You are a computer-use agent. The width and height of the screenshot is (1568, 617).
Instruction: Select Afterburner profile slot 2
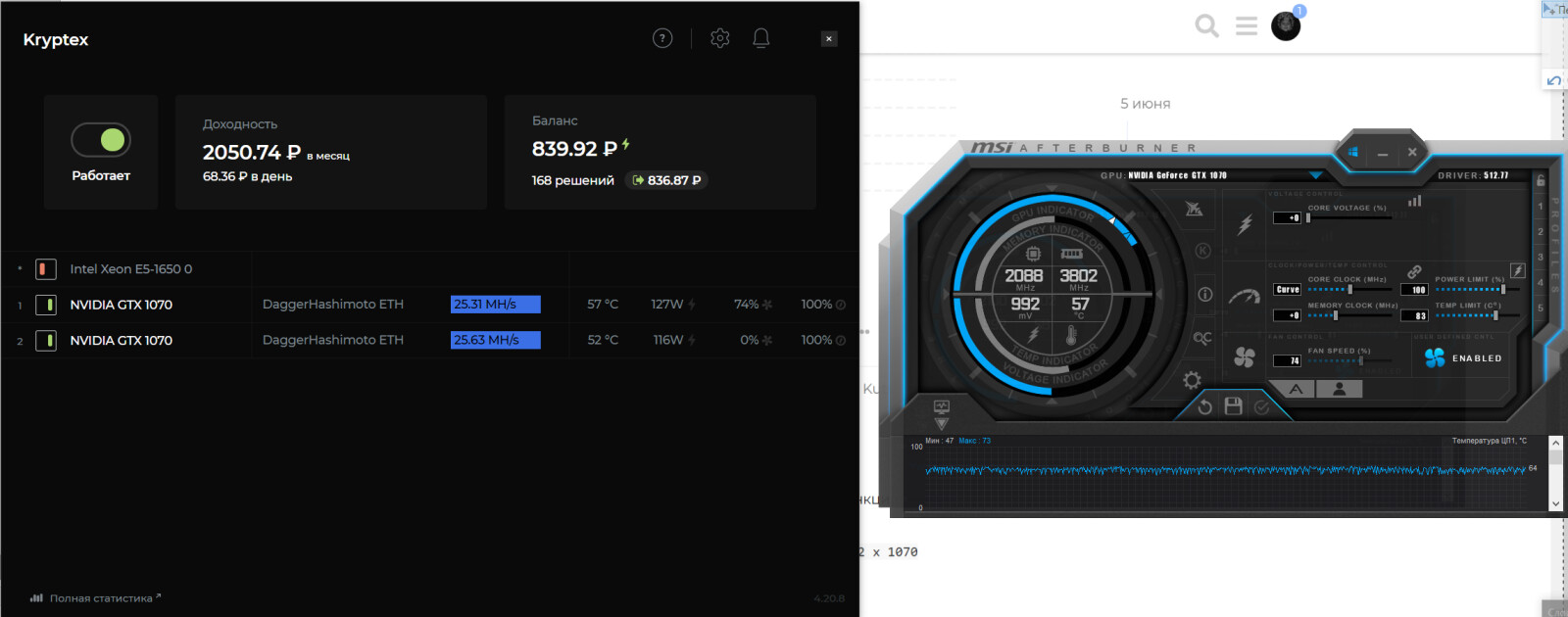[1541, 232]
